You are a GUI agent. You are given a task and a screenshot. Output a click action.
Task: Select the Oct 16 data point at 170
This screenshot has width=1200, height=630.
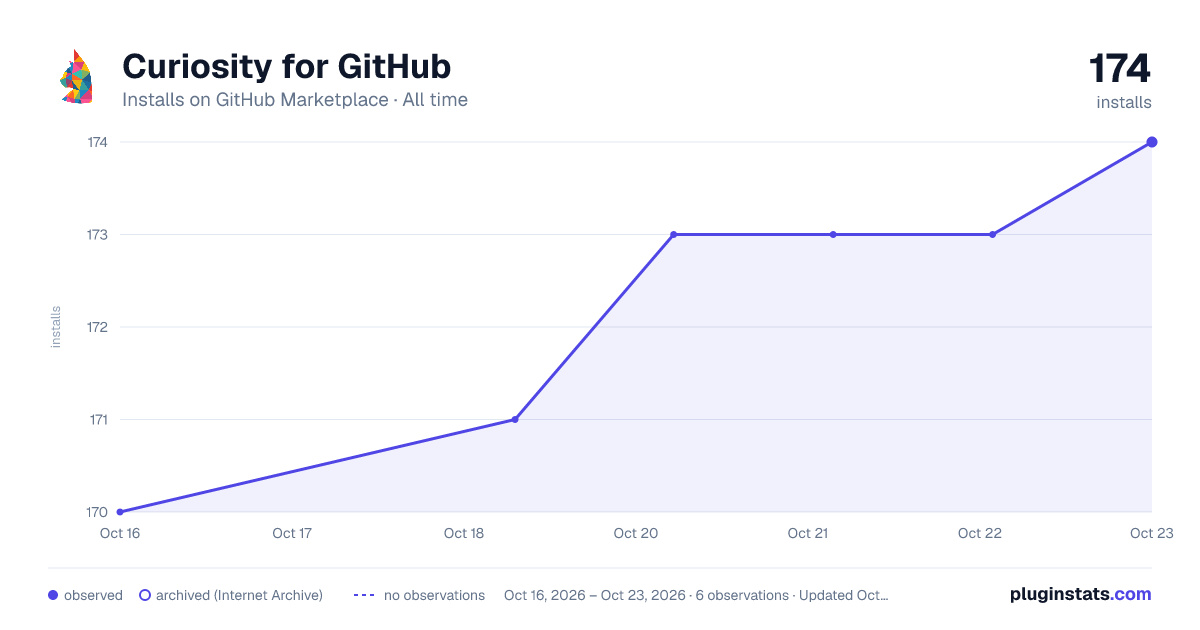[120, 512]
